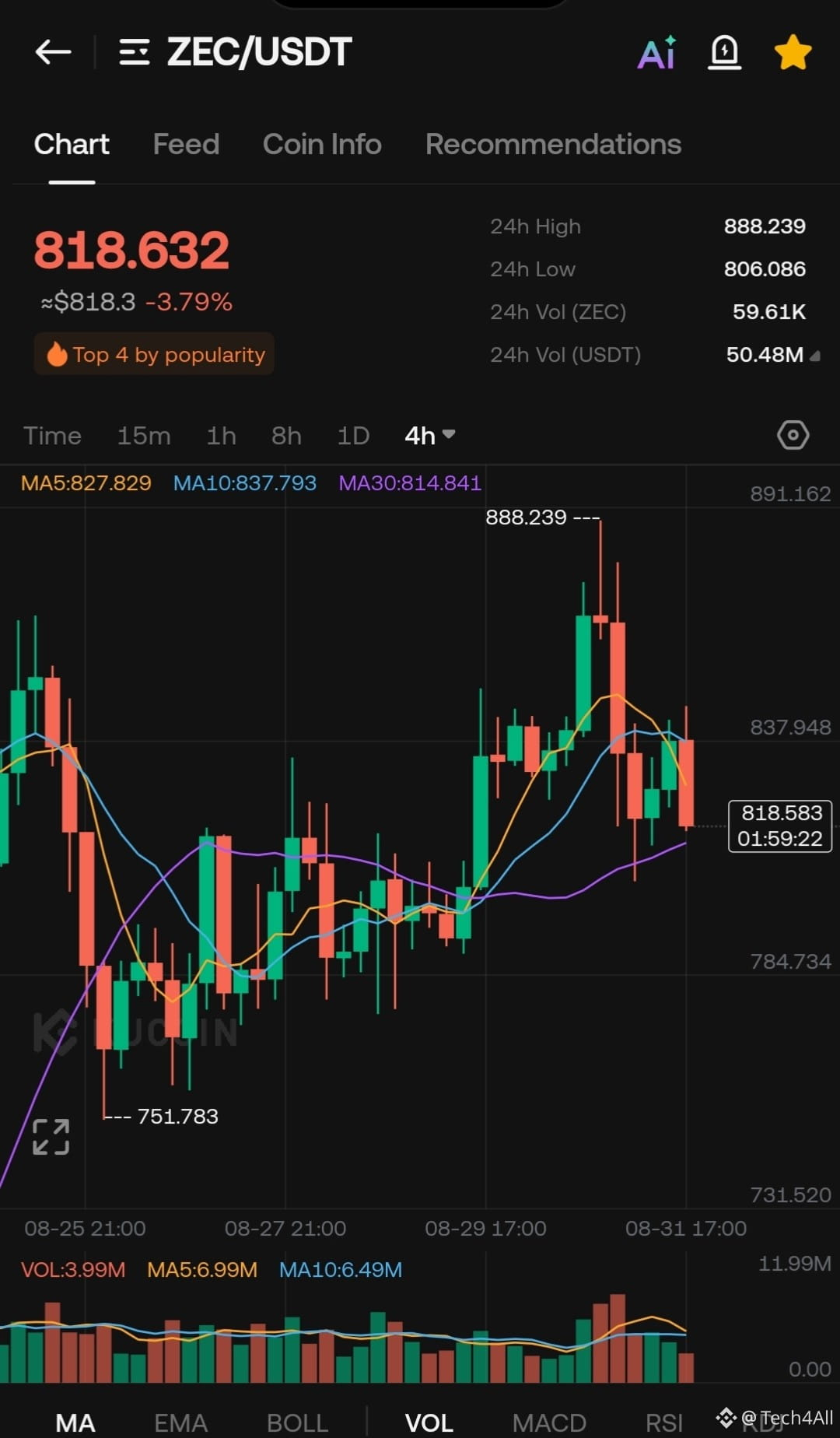The image size is (840, 1438).
Task: Open ZEC/USDT pair selector
Action: pos(259,52)
